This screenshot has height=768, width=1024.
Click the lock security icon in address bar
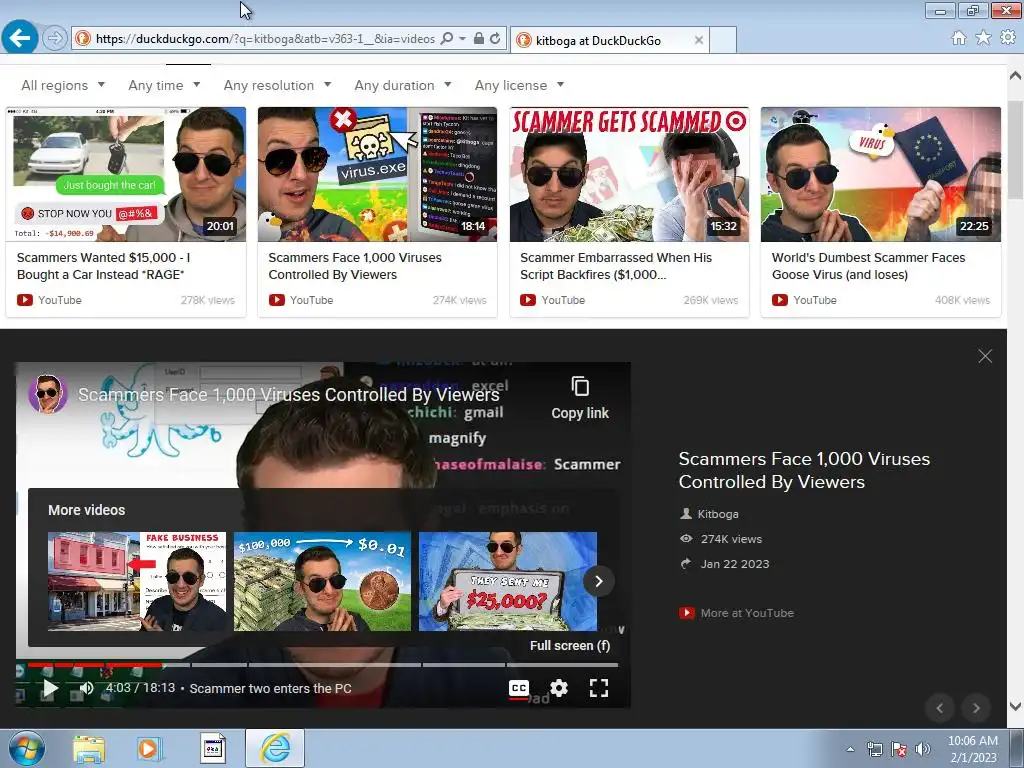tap(479, 39)
